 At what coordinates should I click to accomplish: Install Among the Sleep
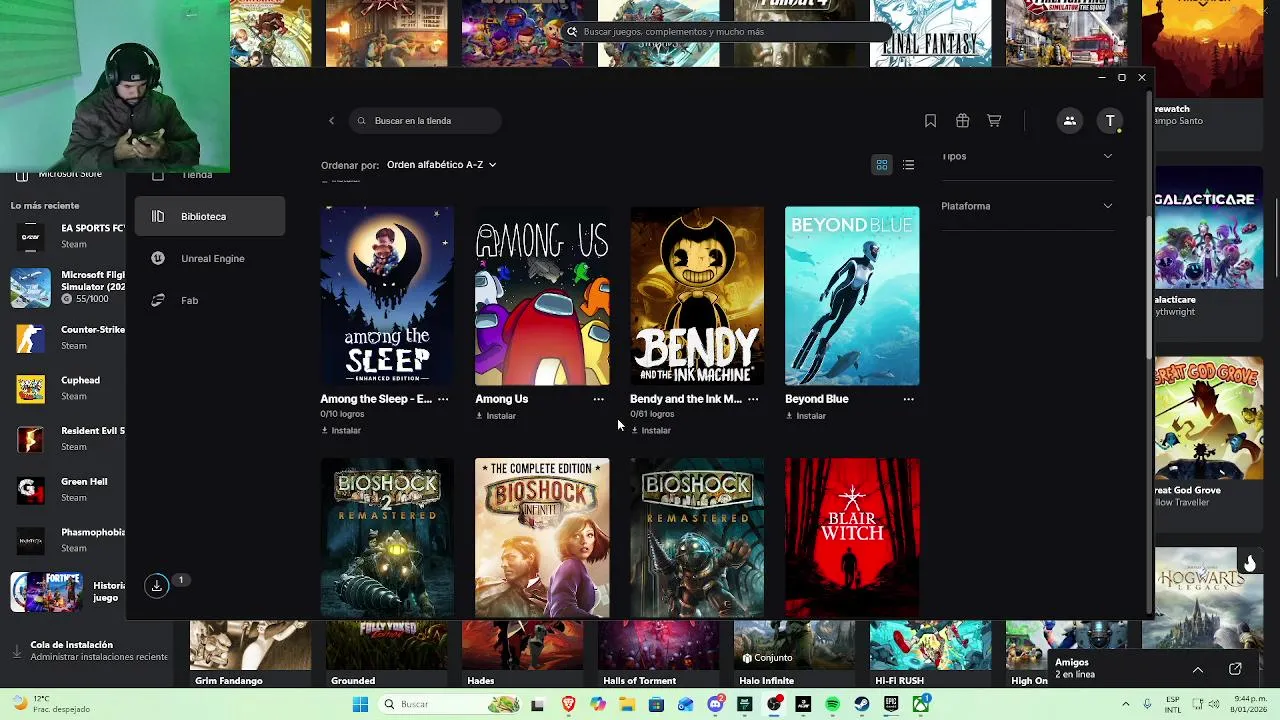[x=341, y=430]
